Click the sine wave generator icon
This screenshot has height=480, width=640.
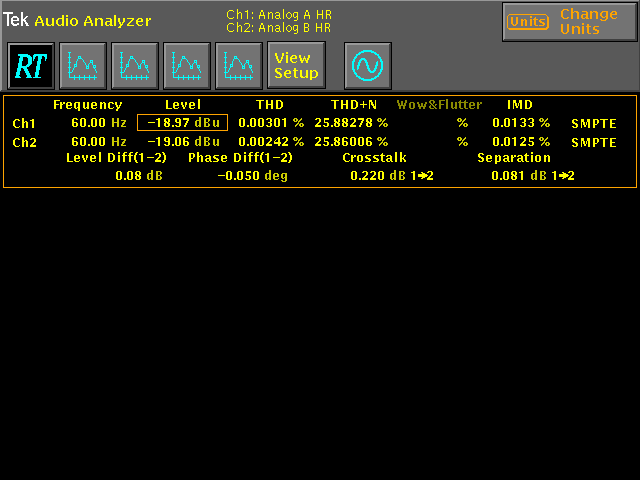368,66
